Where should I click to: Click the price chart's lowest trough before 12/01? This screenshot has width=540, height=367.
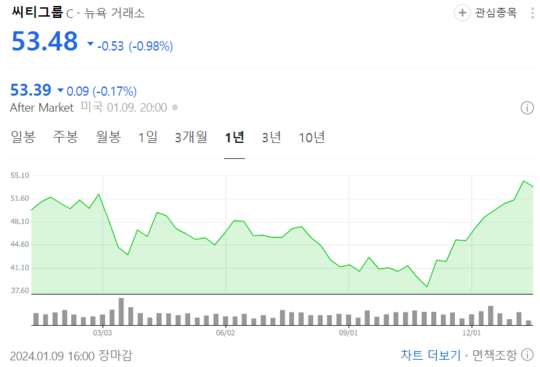[427, 286]
